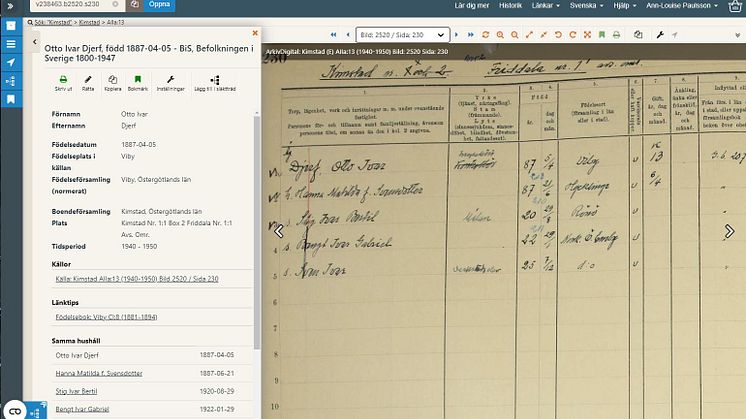Open the Födelsebok: Viby C:8 link
The image size is (746, 419).
pos(106,317)
